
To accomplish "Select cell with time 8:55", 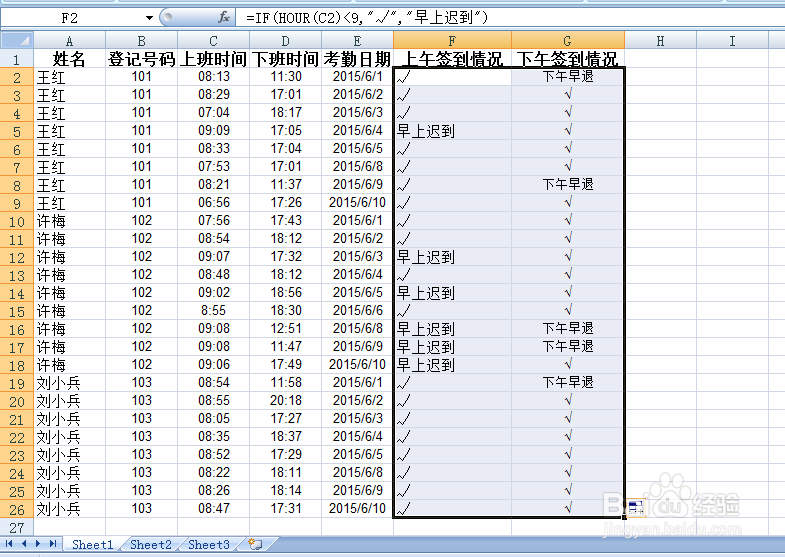I will (x=213, y=311).
